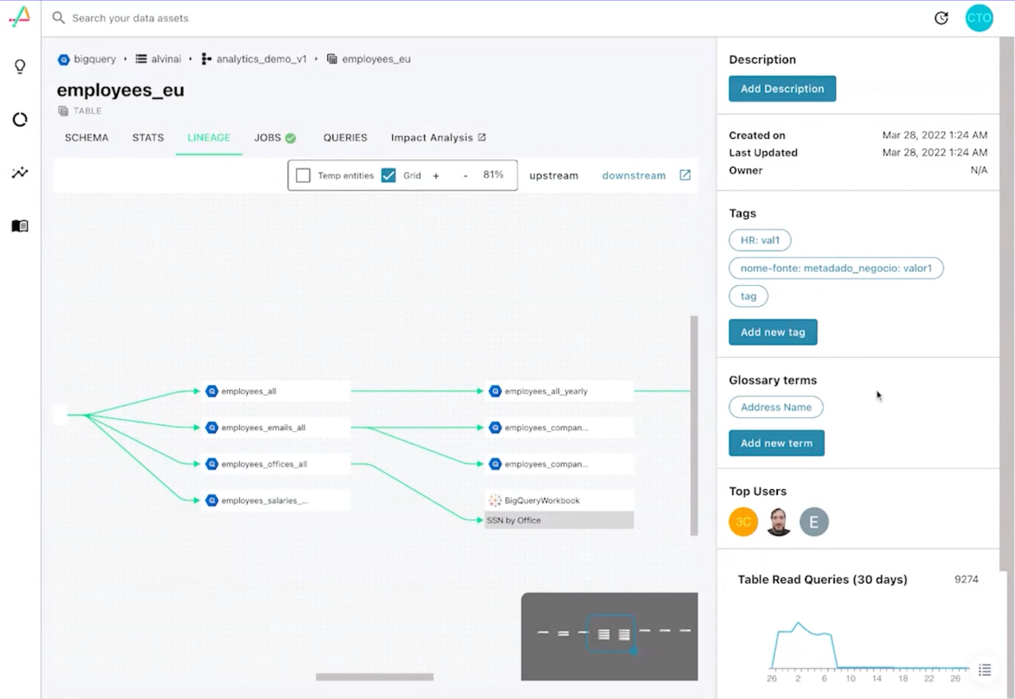This screenshot has width=1015, height=699.
Task: Go to bigquery breadcrumb link
Action: tap(95, 59)
